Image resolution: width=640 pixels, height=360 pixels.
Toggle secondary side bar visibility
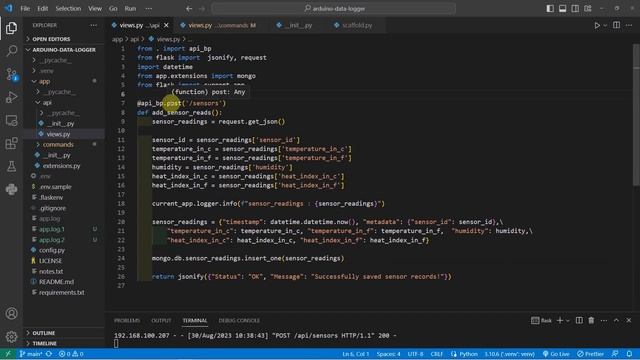pyautogui.click(x=575, y=9)
